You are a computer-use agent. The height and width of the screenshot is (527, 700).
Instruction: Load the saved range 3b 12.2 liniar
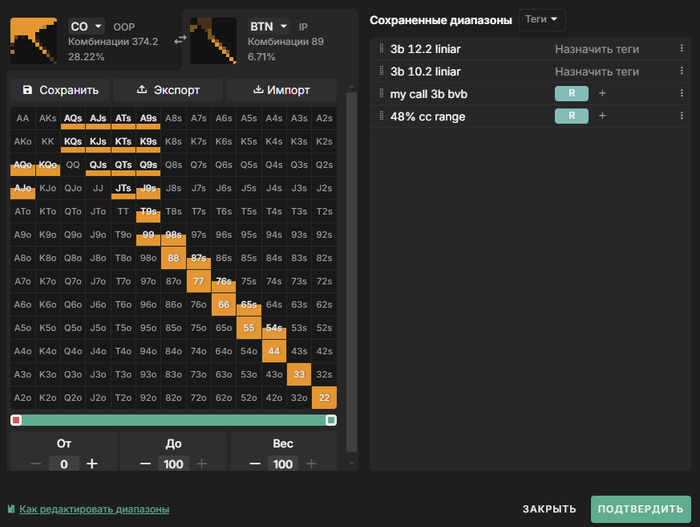(425, 49)
